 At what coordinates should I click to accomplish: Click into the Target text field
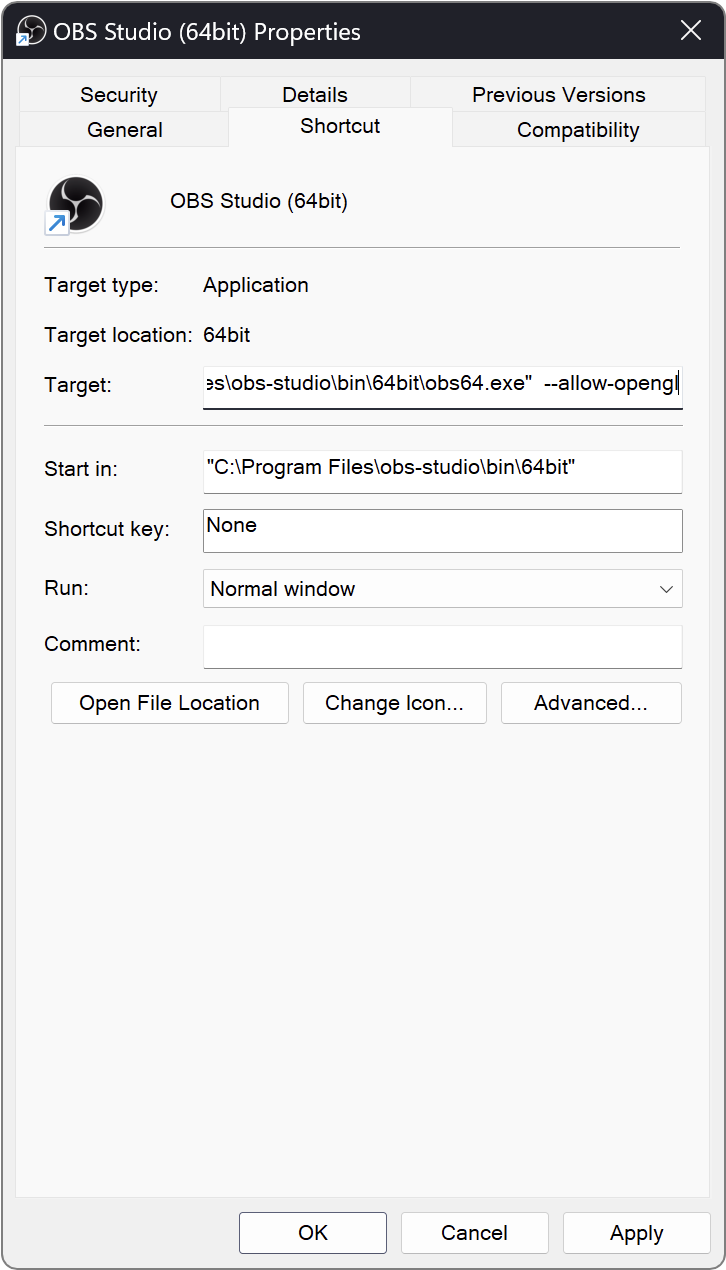pyautogui.click(x=442, y=385)
